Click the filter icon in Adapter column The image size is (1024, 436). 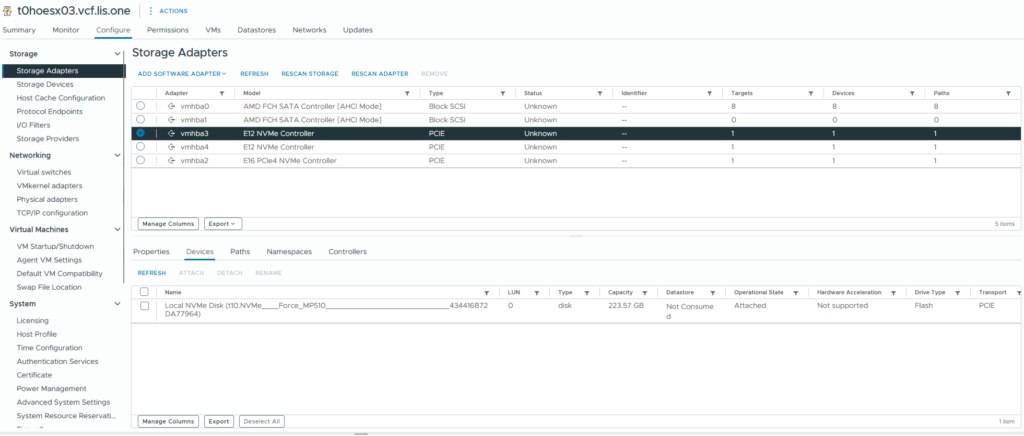pos(221,92)
